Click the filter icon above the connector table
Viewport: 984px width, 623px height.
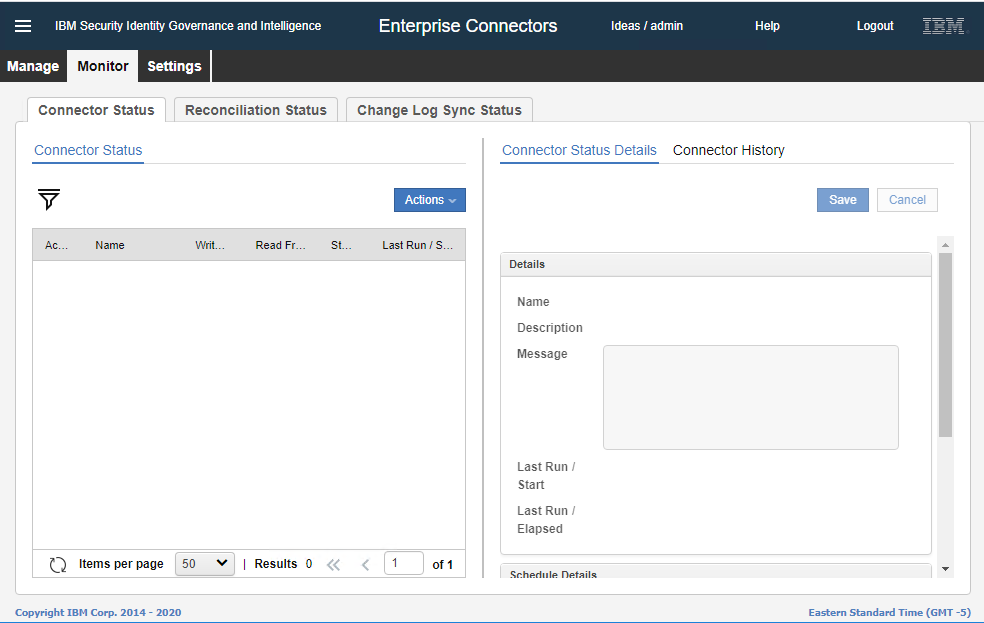[48, 200]
